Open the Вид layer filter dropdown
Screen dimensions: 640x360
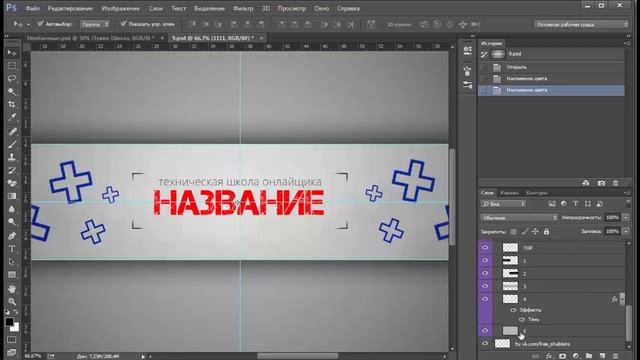click(503, 204)
